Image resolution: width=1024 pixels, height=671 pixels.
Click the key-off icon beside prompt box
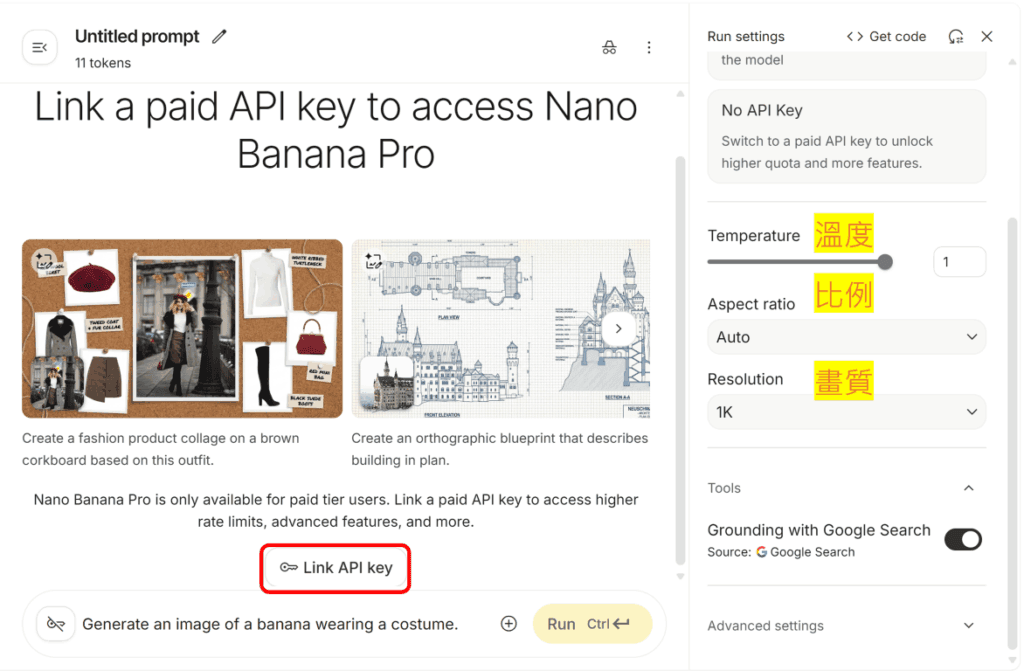pyautogui.click(x=56, y=624)
